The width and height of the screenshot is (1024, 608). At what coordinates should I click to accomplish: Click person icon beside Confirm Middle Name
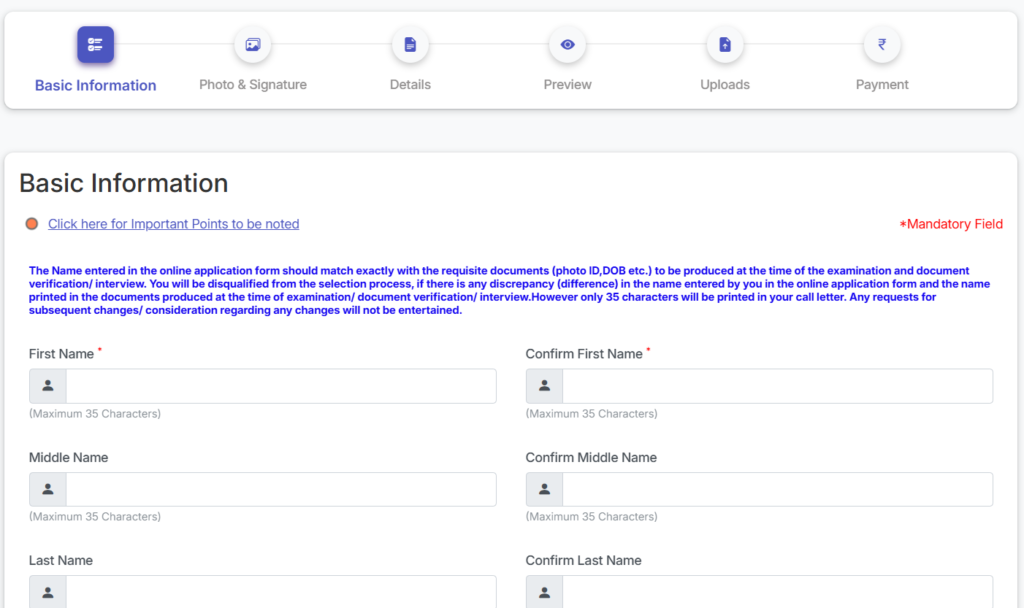pos(544,490)
